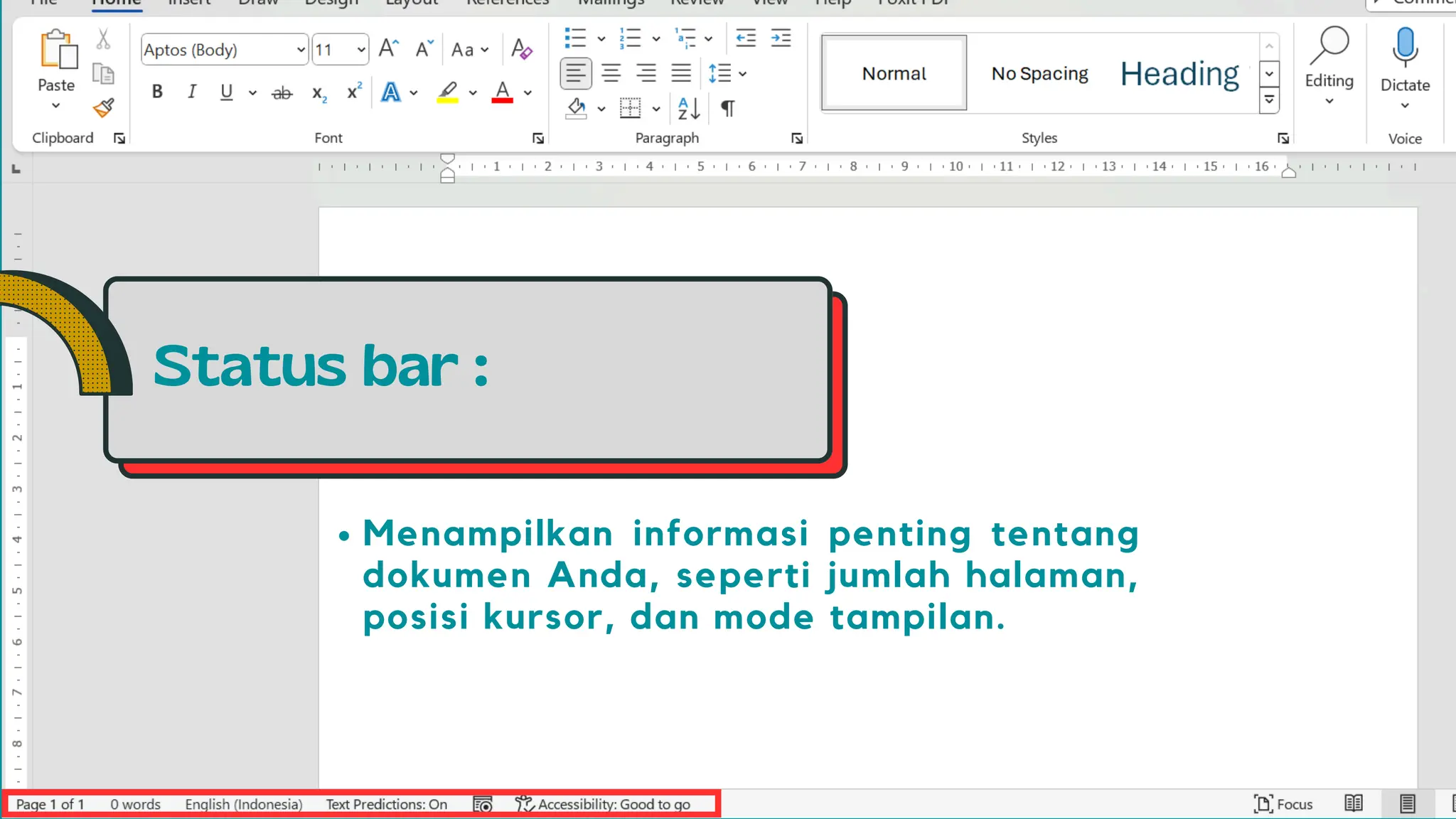
Task: Click the right indent marker on ruler
Action: (x=1288, y=171)
